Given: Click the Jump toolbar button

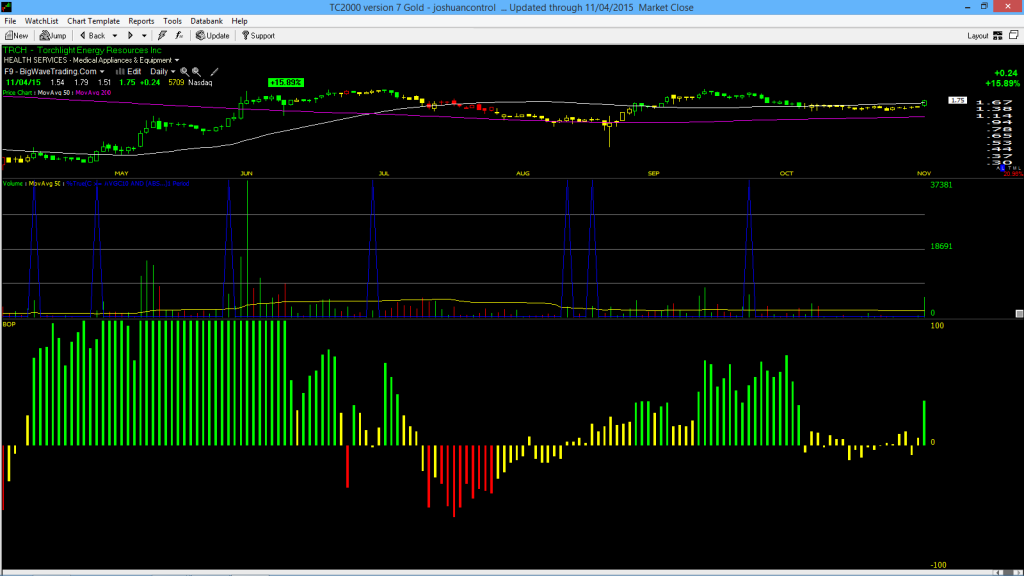Looking at the screenshot, I should click(x=53, y=36).
